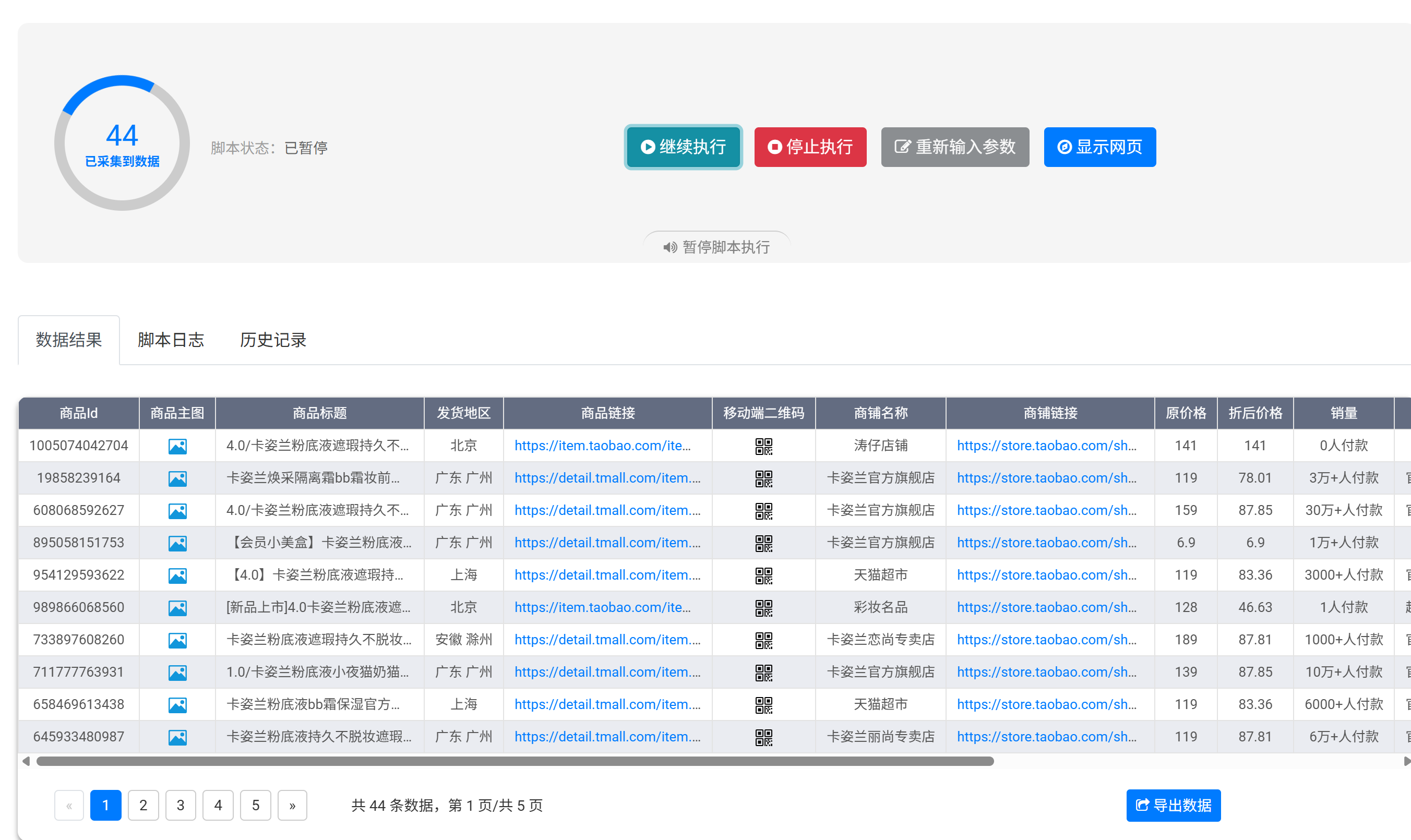Click the image icon for product 1005074042704
The width and height of the screenshot is (1411, 840).
click(177, 446)
